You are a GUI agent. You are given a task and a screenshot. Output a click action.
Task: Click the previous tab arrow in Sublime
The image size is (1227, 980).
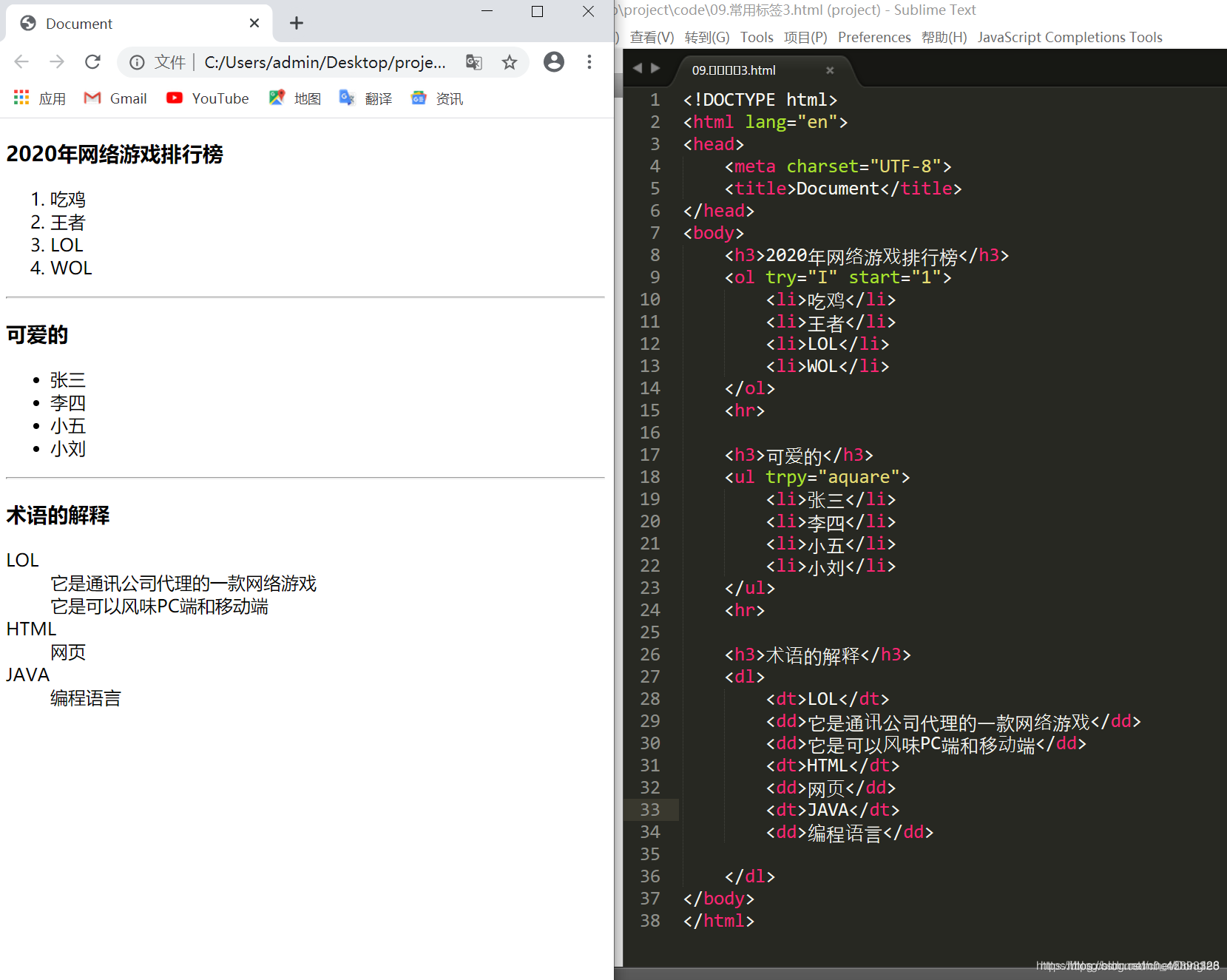638,68
